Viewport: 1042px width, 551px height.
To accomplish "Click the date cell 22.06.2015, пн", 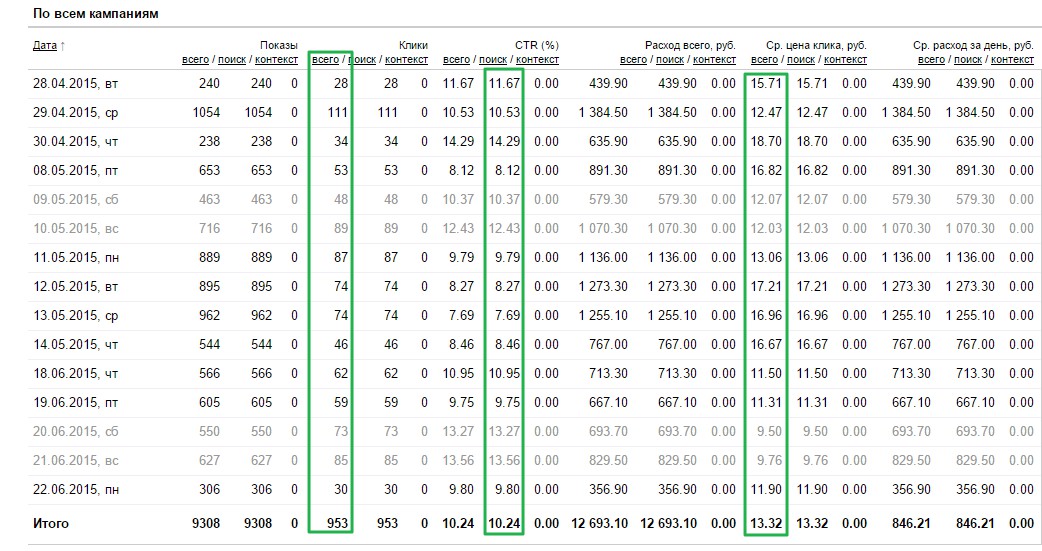I will 76,490.
